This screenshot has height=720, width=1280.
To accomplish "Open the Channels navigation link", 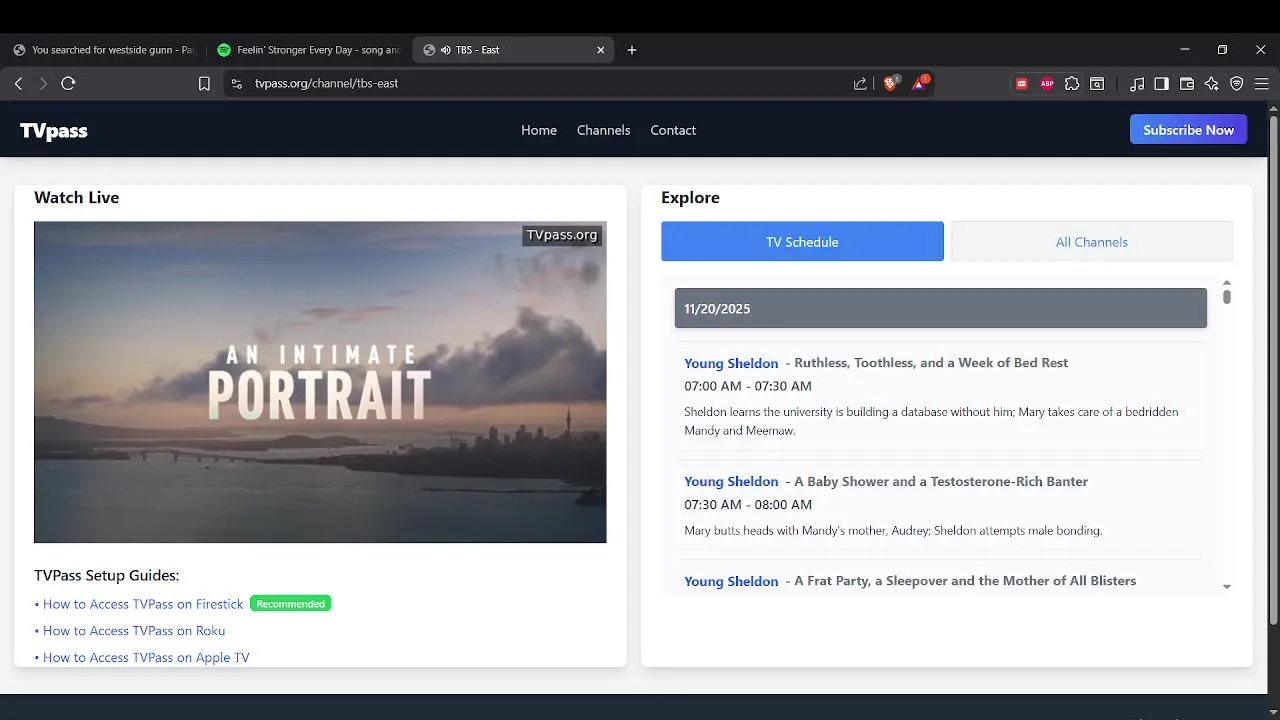I will [603, 130].
